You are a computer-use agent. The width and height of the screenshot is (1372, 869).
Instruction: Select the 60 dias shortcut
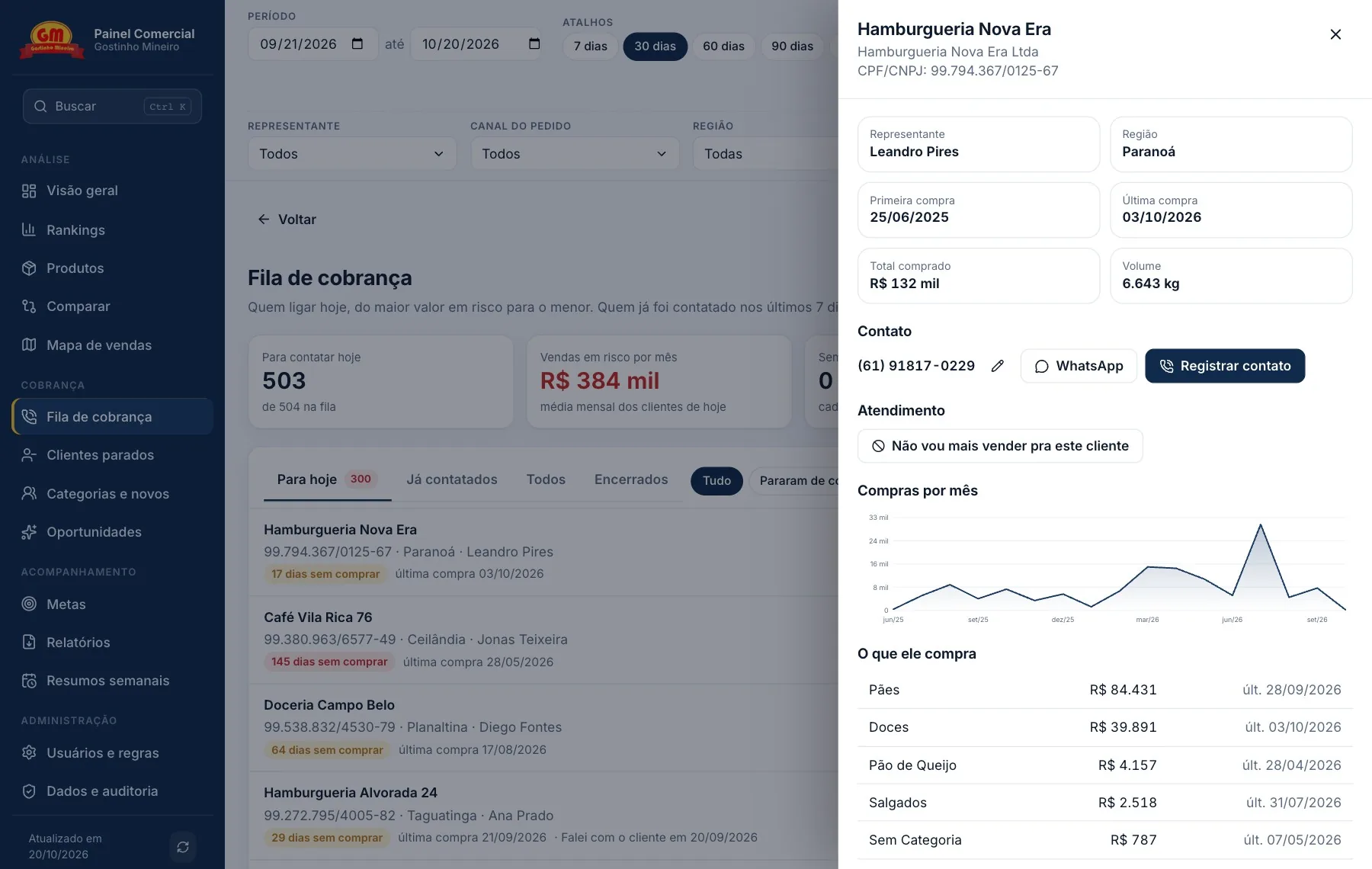tap(724, 46)
